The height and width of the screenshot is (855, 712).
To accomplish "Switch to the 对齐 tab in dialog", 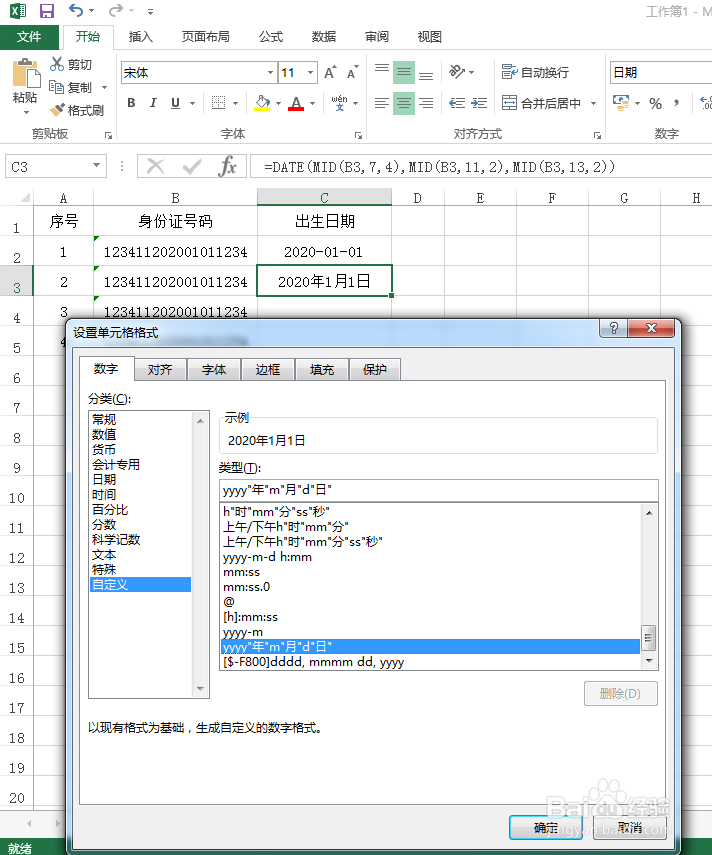I will coord(160,370).
